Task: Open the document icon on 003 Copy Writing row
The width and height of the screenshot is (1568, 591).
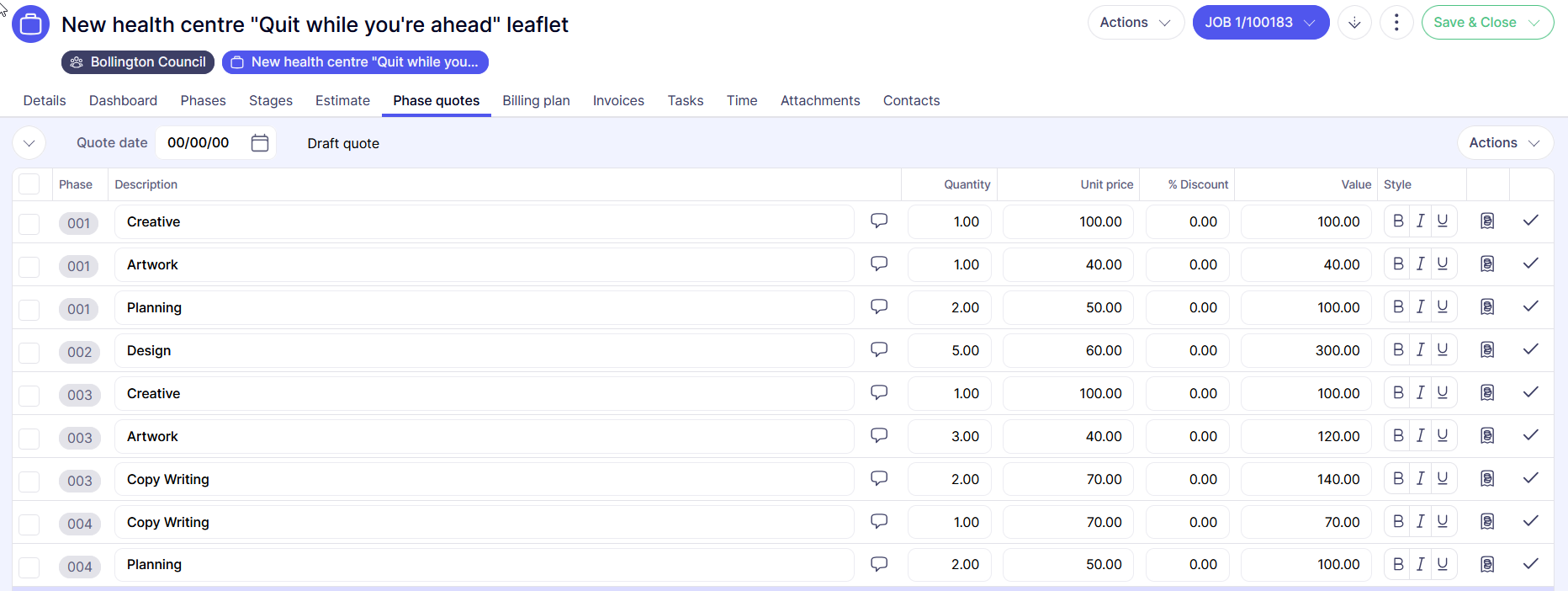Action: point(1487,479)
